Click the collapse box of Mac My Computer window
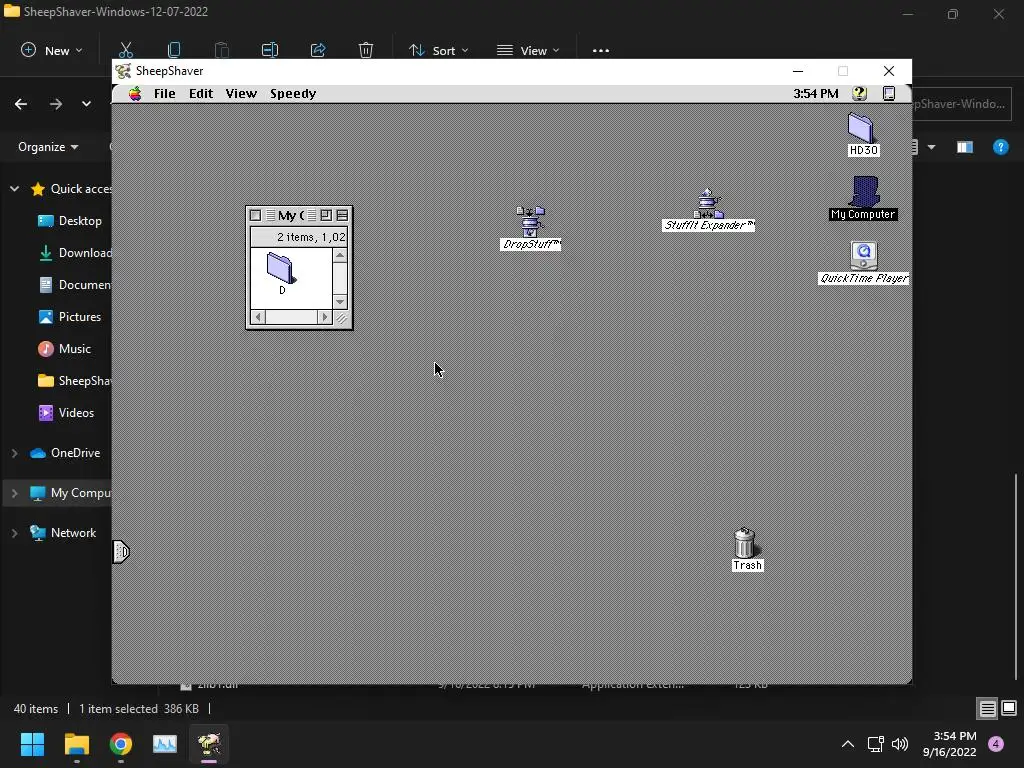The image size is (1024, 768). 342,215
